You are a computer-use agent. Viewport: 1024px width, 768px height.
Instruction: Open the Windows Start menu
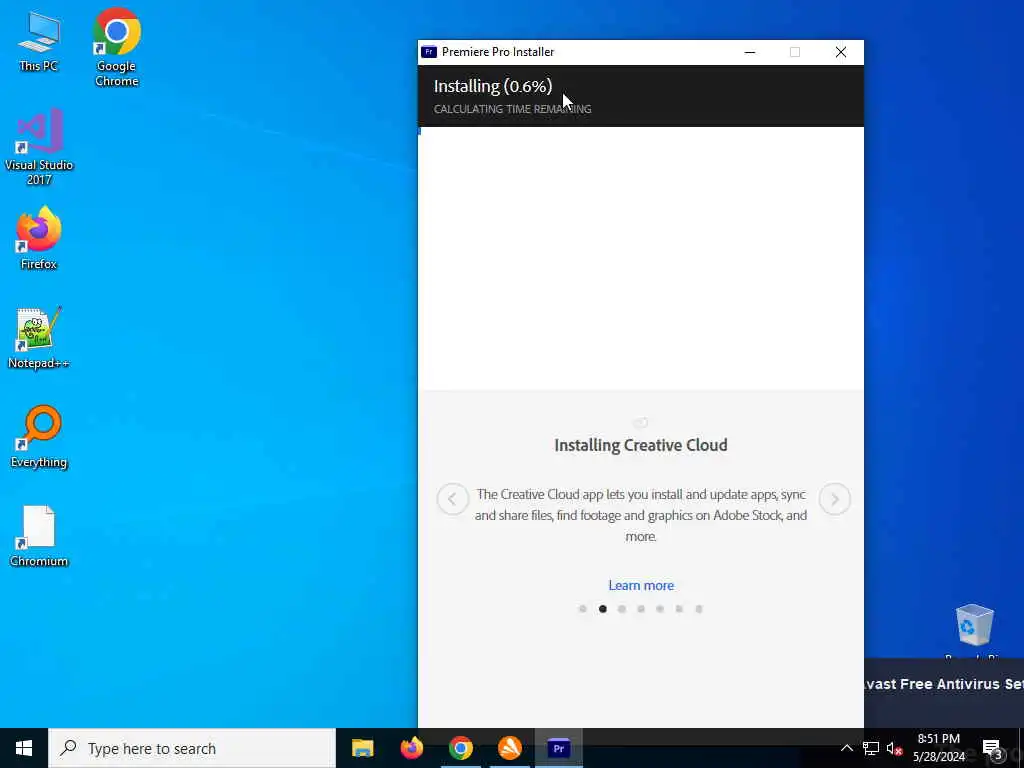[24, 748]
